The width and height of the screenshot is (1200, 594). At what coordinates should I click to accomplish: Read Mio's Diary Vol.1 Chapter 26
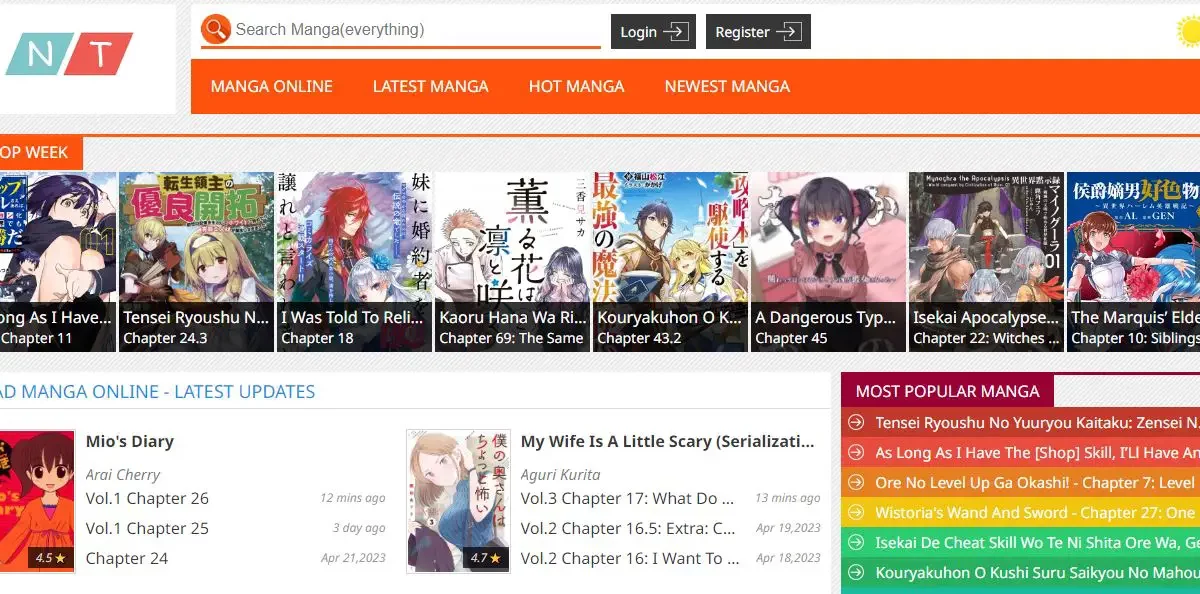pyautogui.click(x=147, y=498)
